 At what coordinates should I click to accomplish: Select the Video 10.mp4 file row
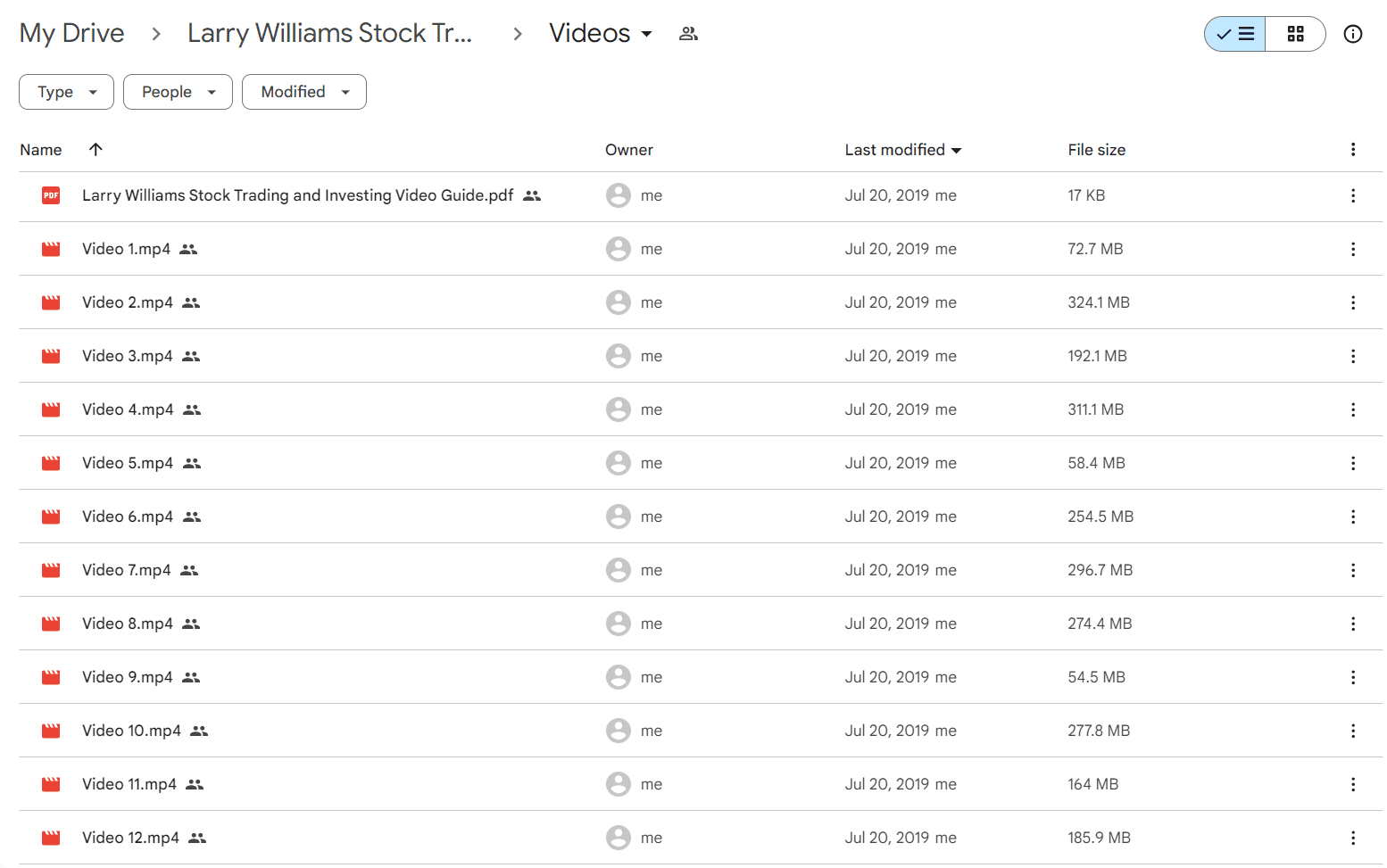(x=701, y=731)
